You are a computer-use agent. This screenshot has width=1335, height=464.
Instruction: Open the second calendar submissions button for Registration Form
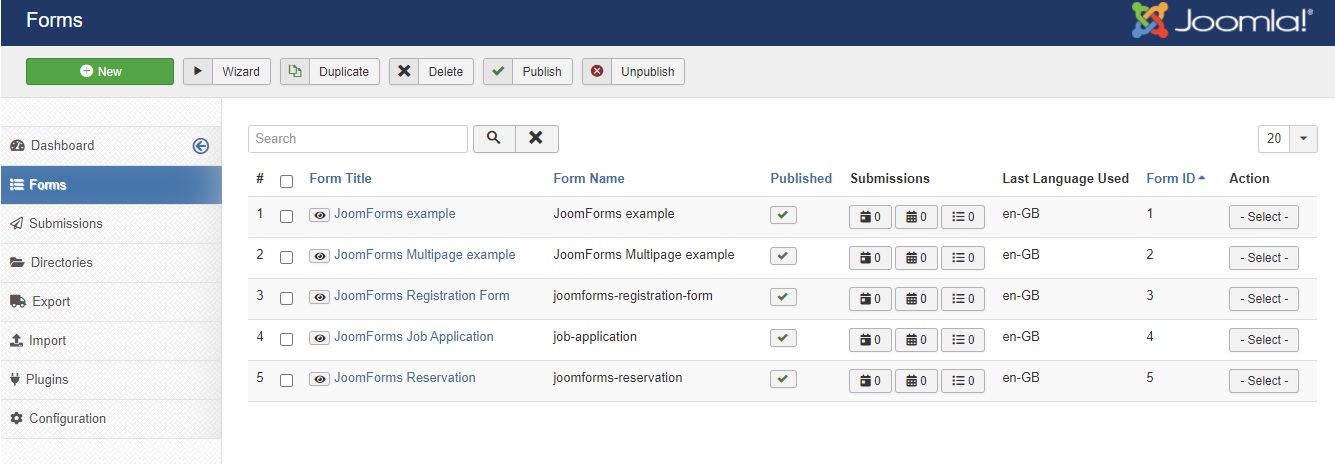click(x=916, y=299)
